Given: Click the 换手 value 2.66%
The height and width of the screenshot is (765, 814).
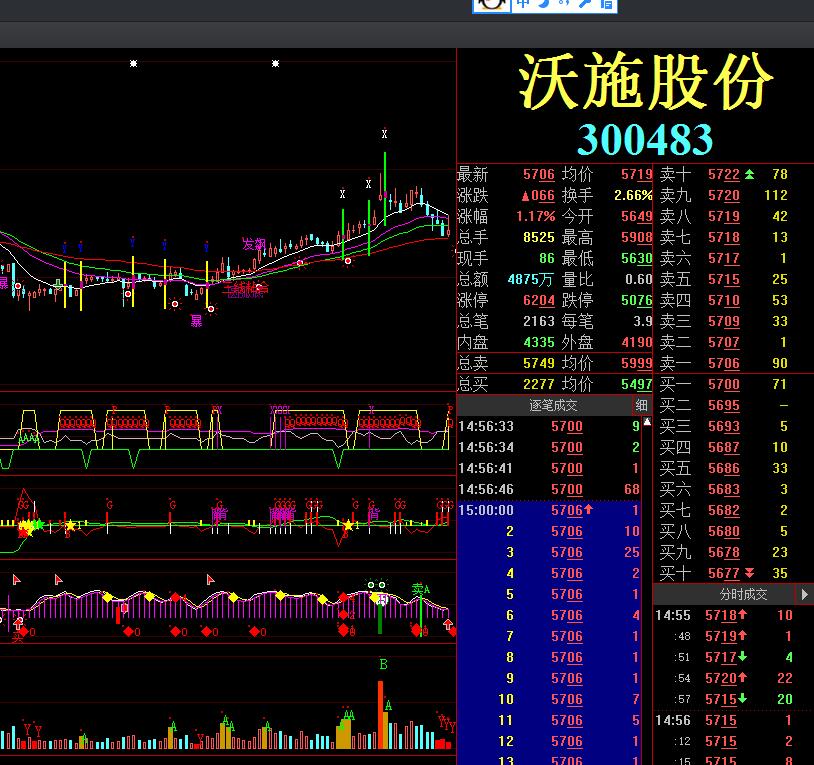Looking at the screenshot, I should (x=633, y=195).
